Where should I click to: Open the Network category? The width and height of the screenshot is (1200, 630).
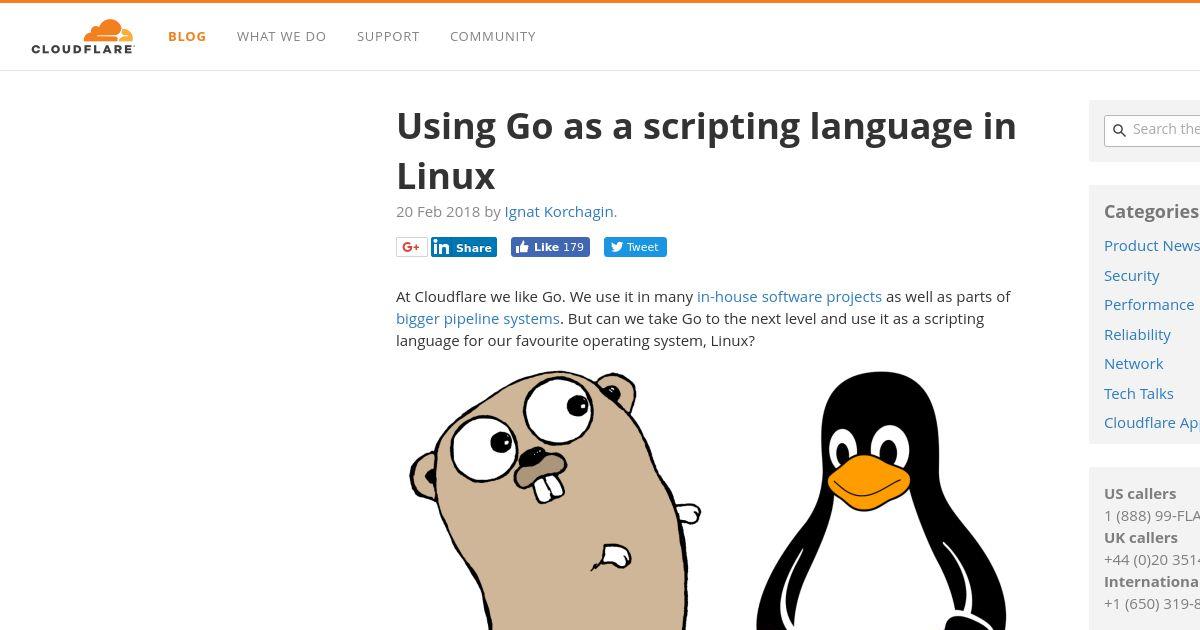1134,363
